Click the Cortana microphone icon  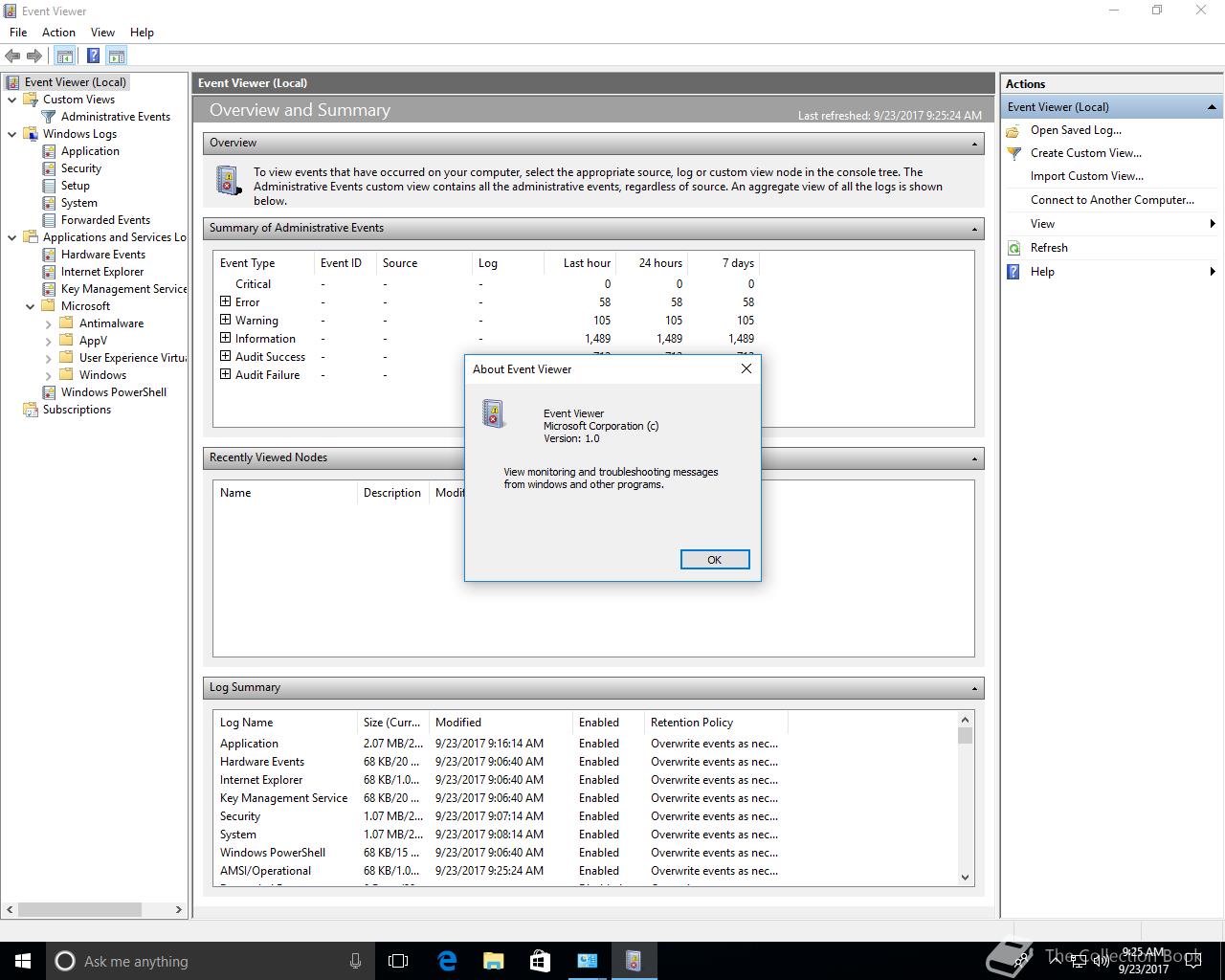[355, 961]
